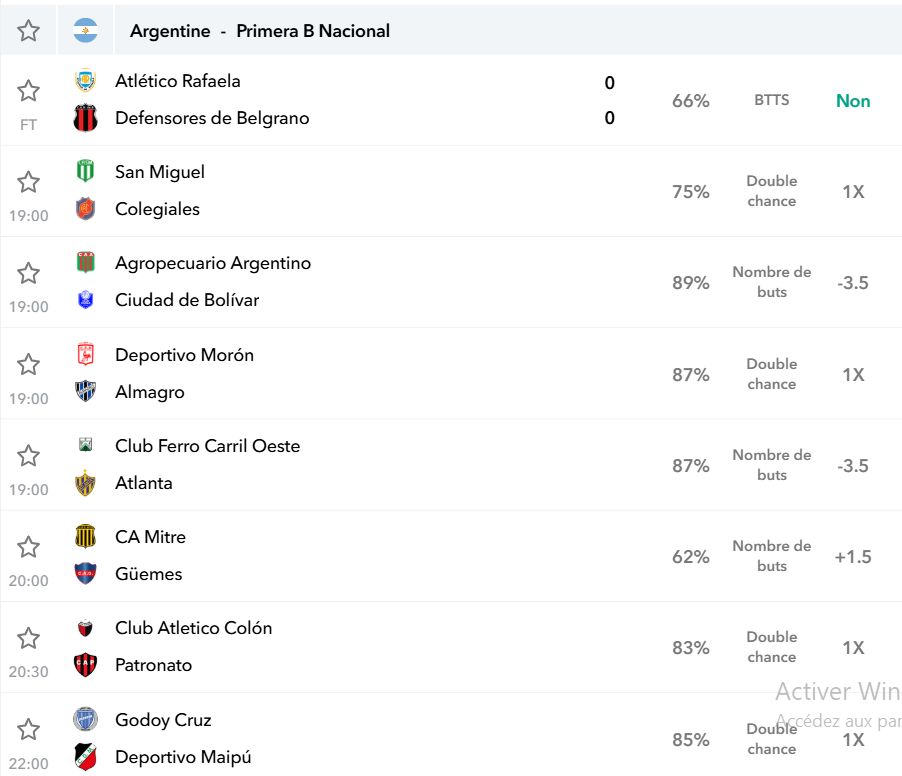Open Argentine Primera B Nacional league title
The image size is (902, 776).
(x=259, y=30)
